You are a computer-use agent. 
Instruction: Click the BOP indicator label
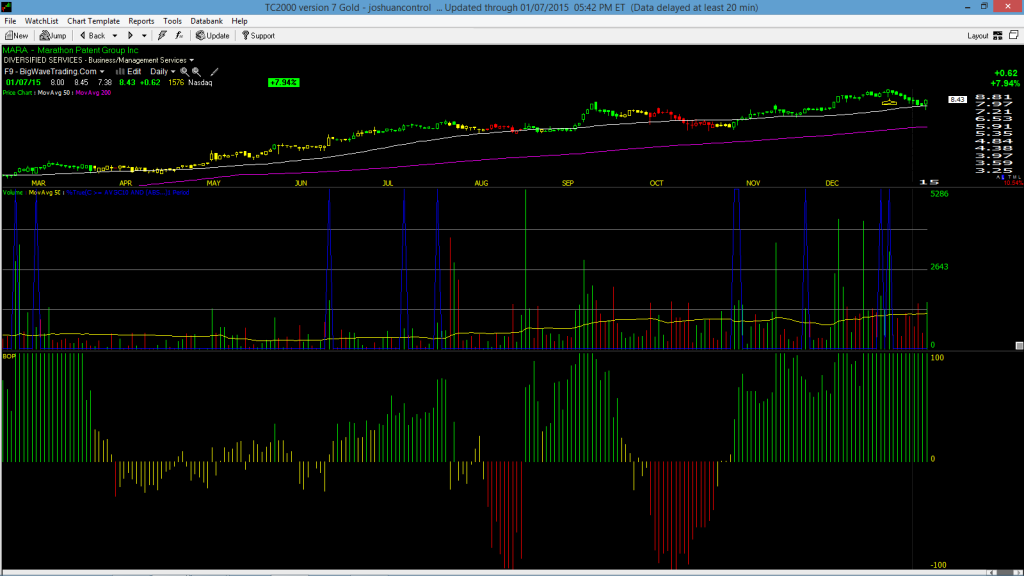click(x=9, y=356)
